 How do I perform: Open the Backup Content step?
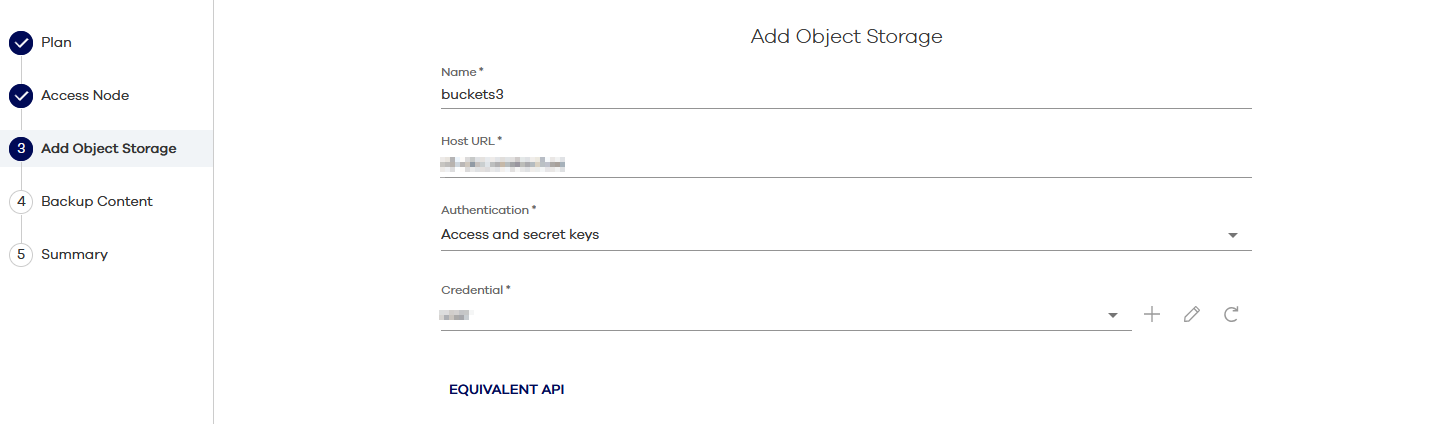coord(97,202)
